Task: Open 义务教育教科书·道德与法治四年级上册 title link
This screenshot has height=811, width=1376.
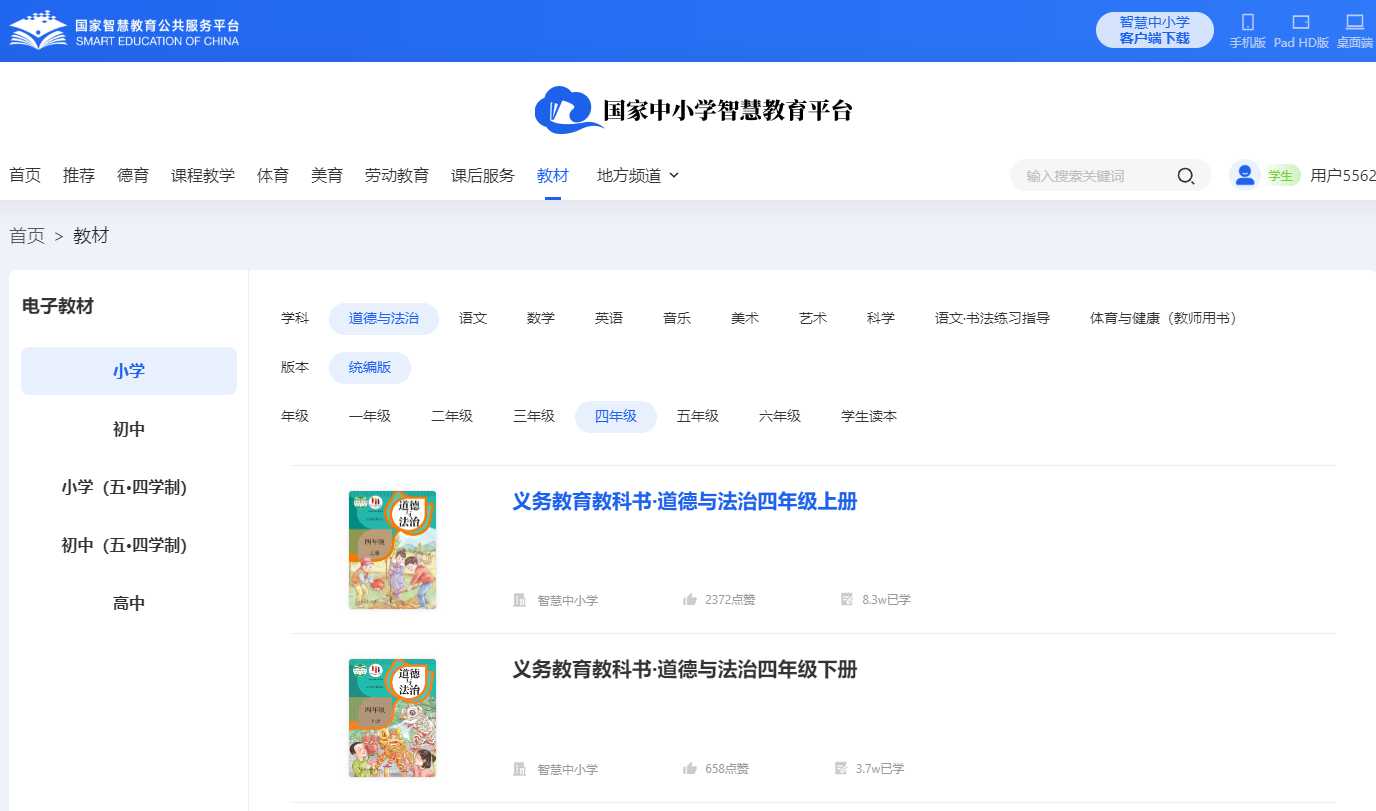Action: coord(684,502)
